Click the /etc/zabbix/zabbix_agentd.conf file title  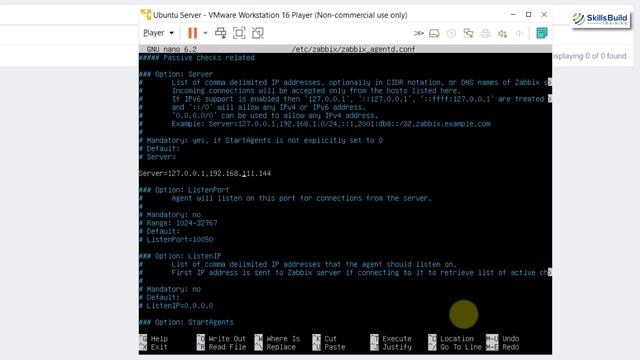353,49
